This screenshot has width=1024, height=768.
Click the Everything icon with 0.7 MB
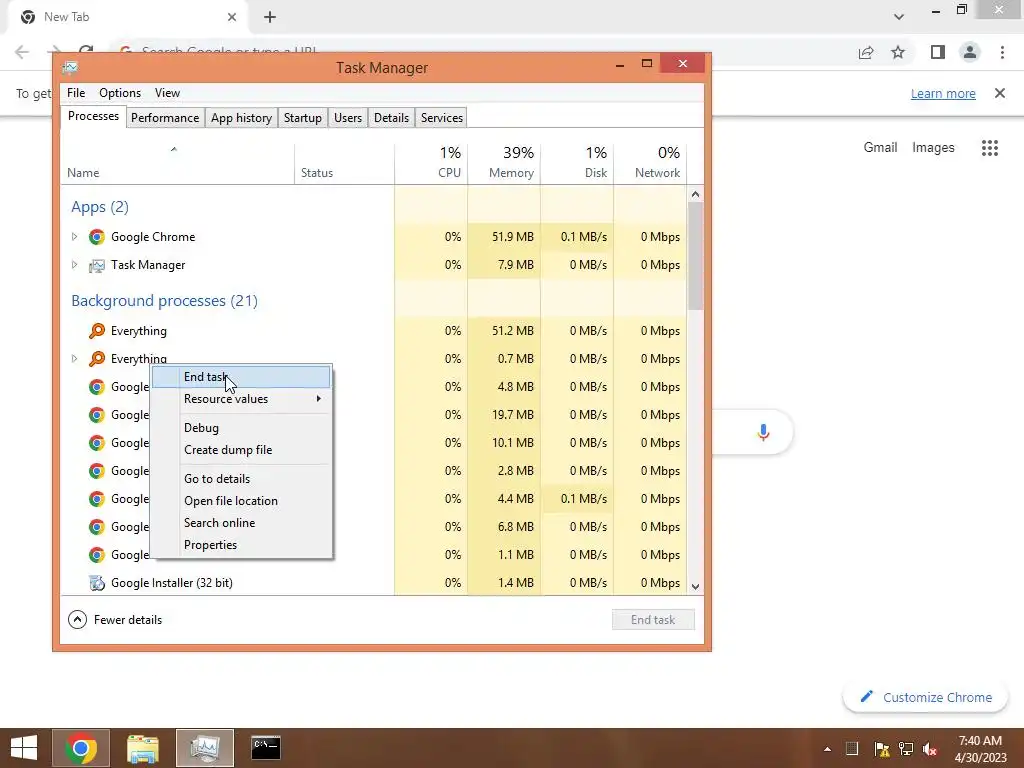[97, 359]
